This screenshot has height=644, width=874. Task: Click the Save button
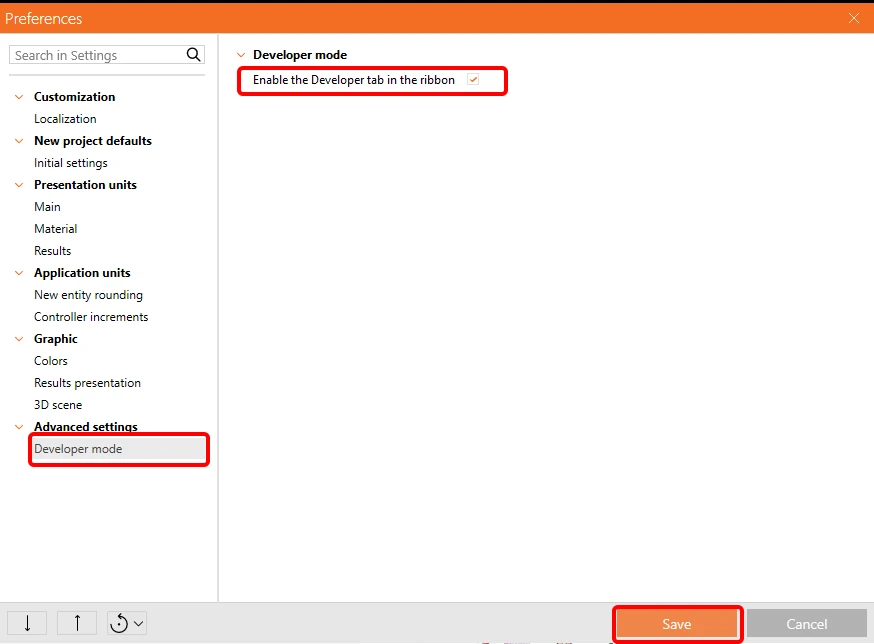pyautogui.click(x=677, y=624)
